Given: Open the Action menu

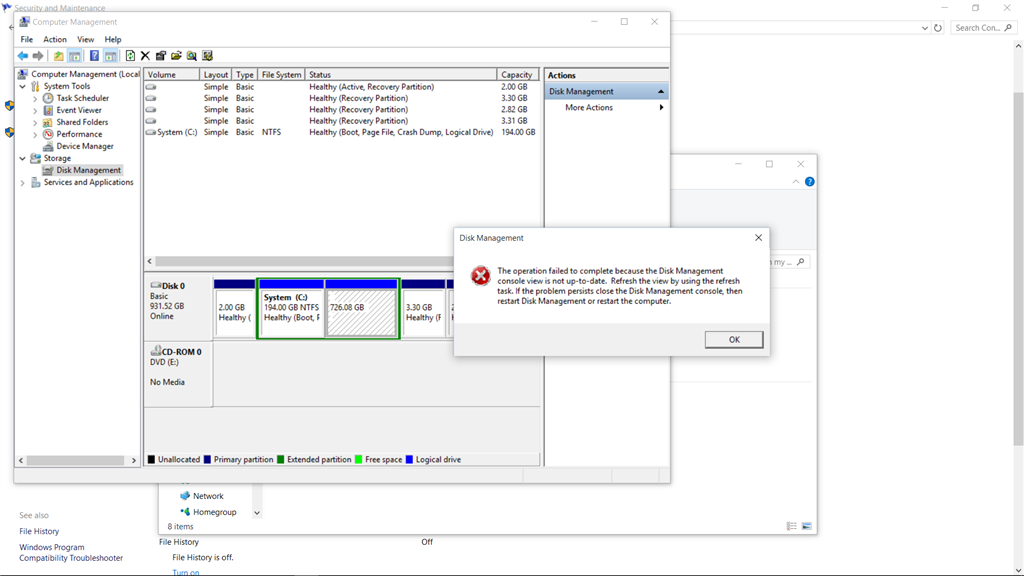Looking at the screenshot, I should click(x=55, y=39).
